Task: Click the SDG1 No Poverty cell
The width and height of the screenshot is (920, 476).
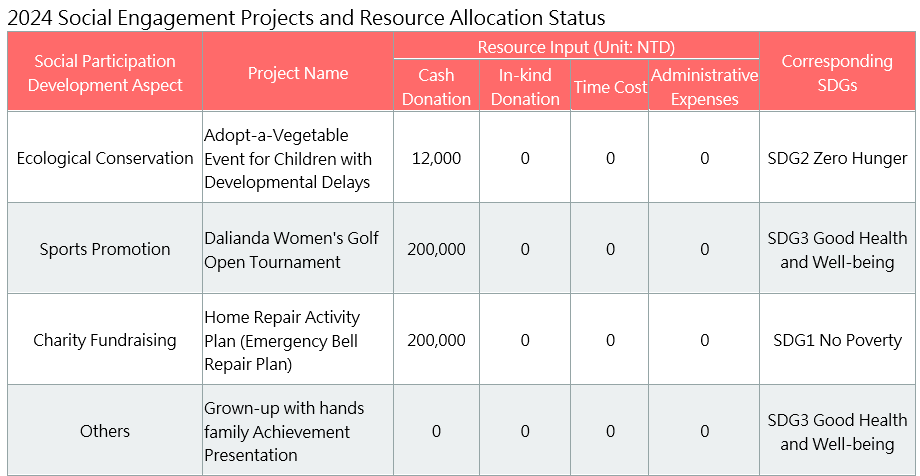Action: [x=837, y=340]
